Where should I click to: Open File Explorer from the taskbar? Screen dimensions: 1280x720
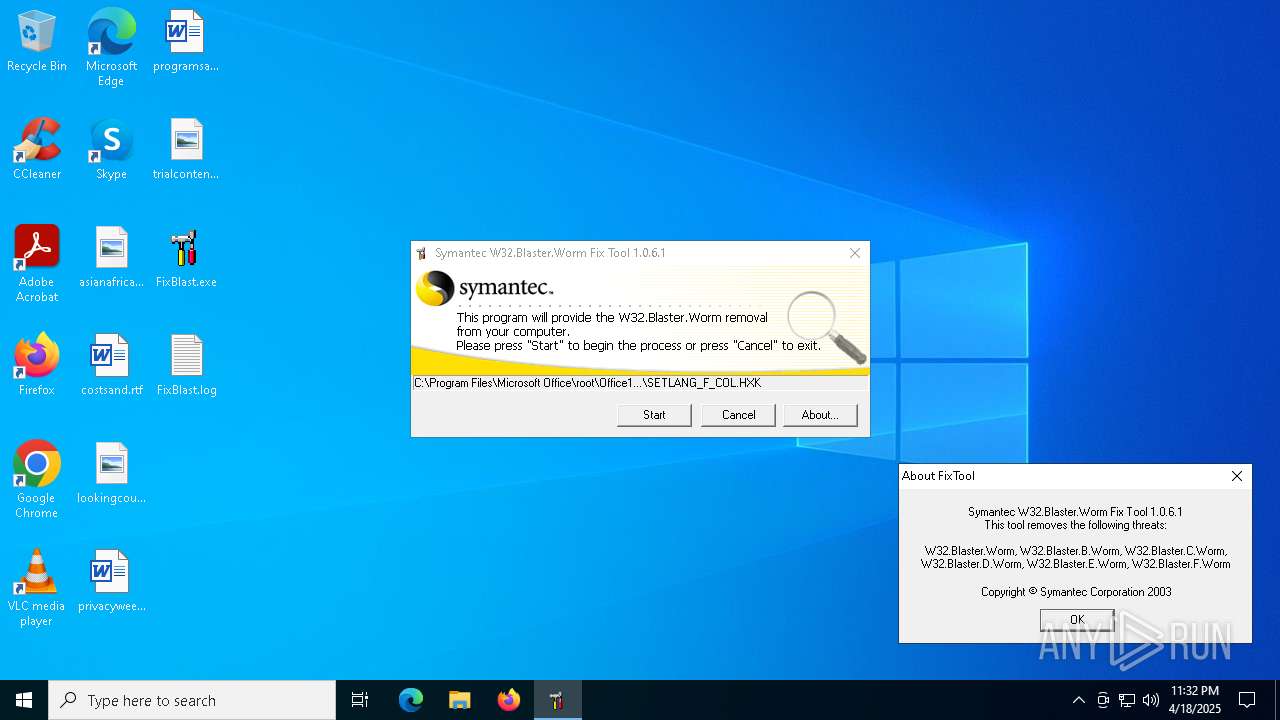pyautogui.click(x=459, y=700)
